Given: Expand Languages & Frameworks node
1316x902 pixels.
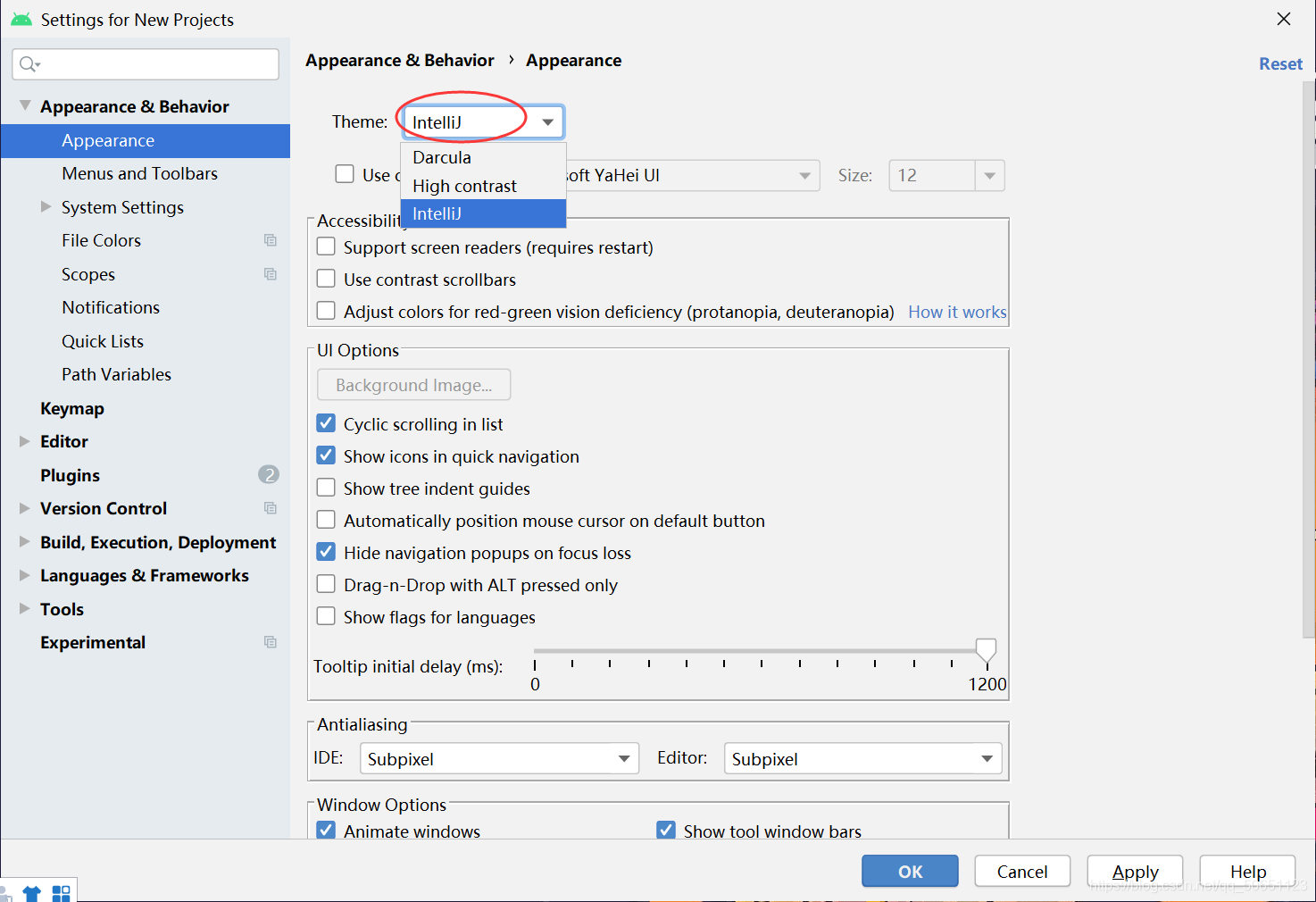Looking at the screenshot, I should 24,575.
